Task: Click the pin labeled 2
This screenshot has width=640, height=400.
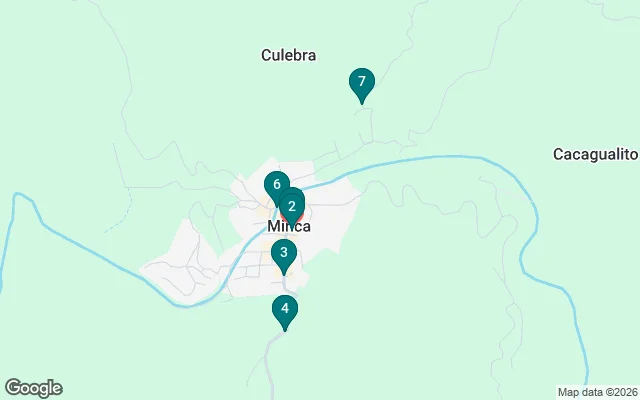Action: 292,206
